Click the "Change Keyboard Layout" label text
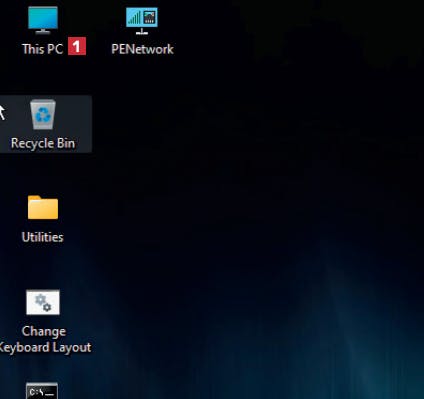The height and width of the screenshot is (399, 424). coord(44,339)
